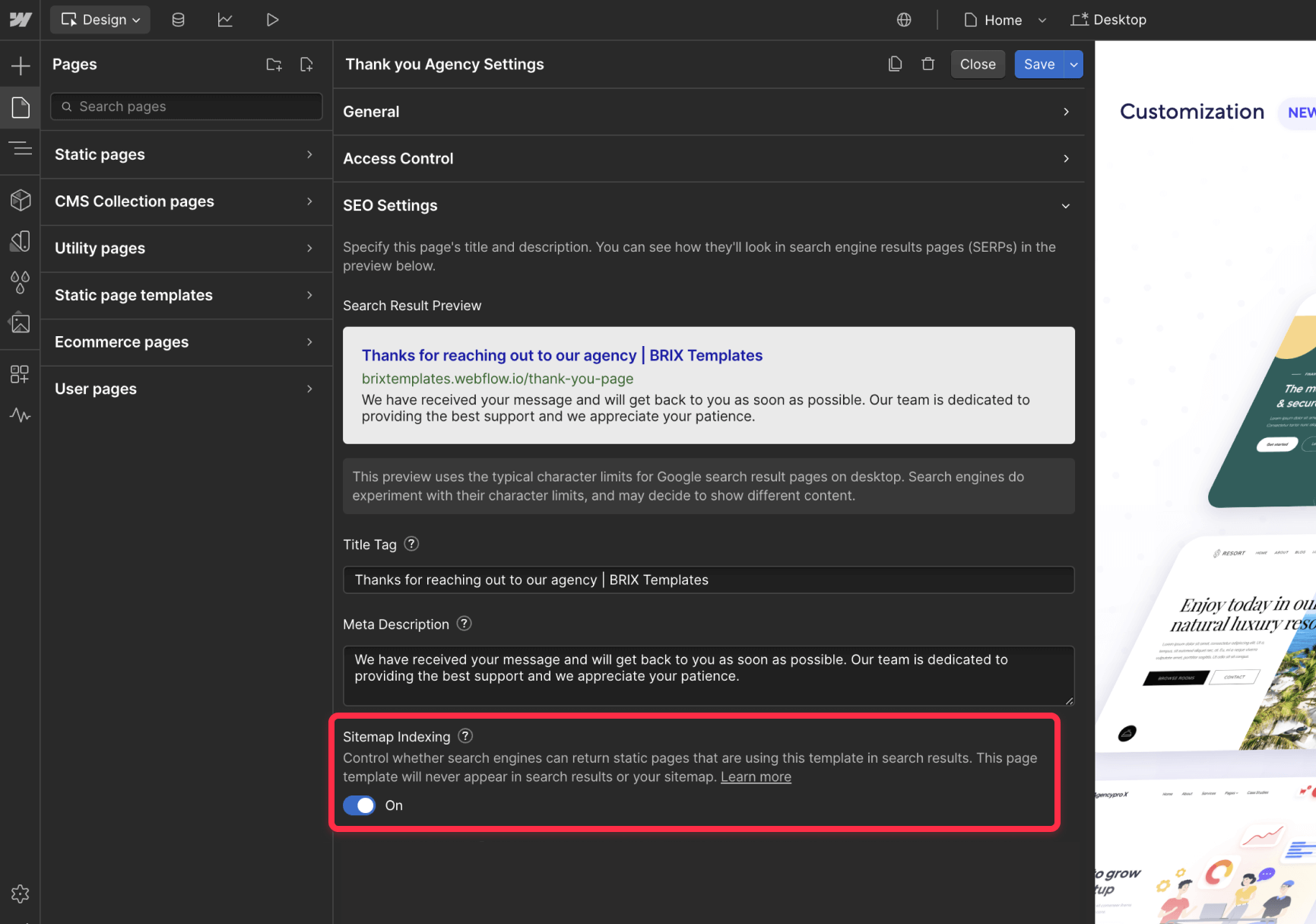Screen dimensions: 1316x924
Task: Open the Design mode dropdown
Action: pyautogui.click(x=100, y=20)
